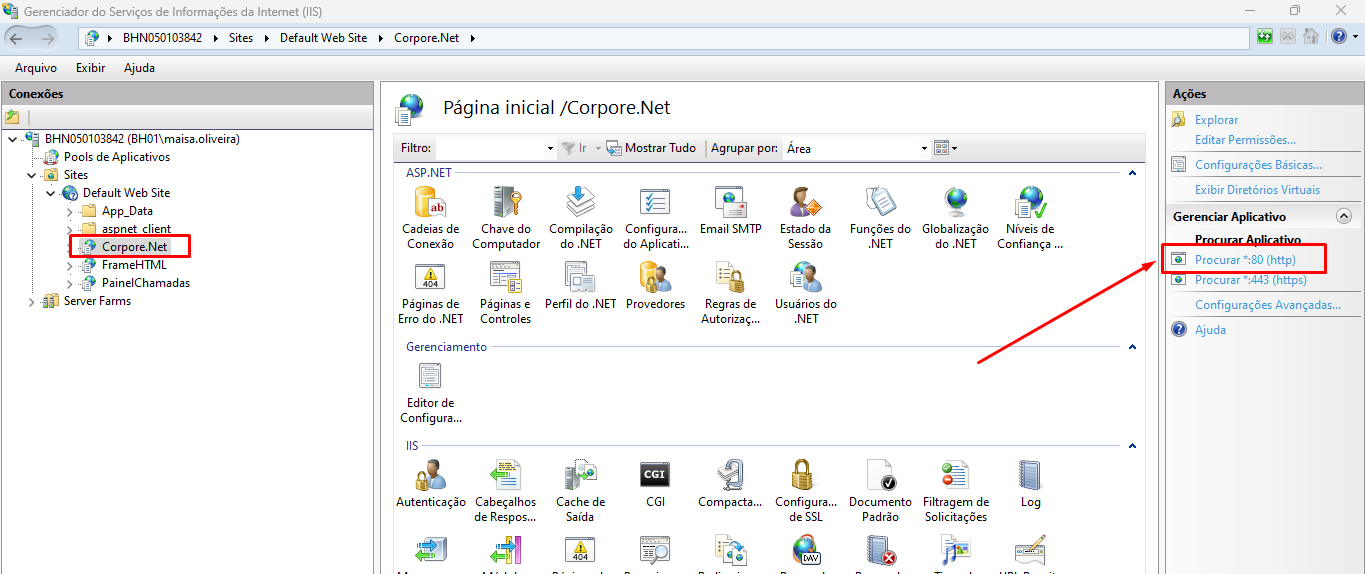Open Configurações Básicas link

coord(1258,165)
